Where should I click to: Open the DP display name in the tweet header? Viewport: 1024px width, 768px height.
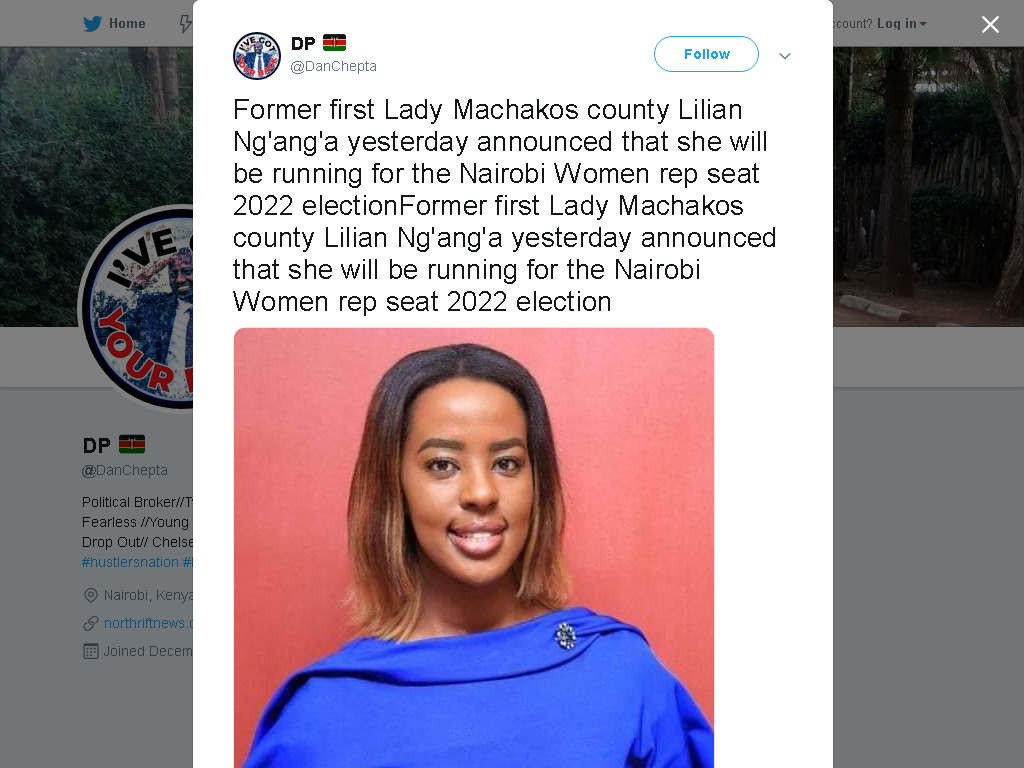[x=303, y=44]
